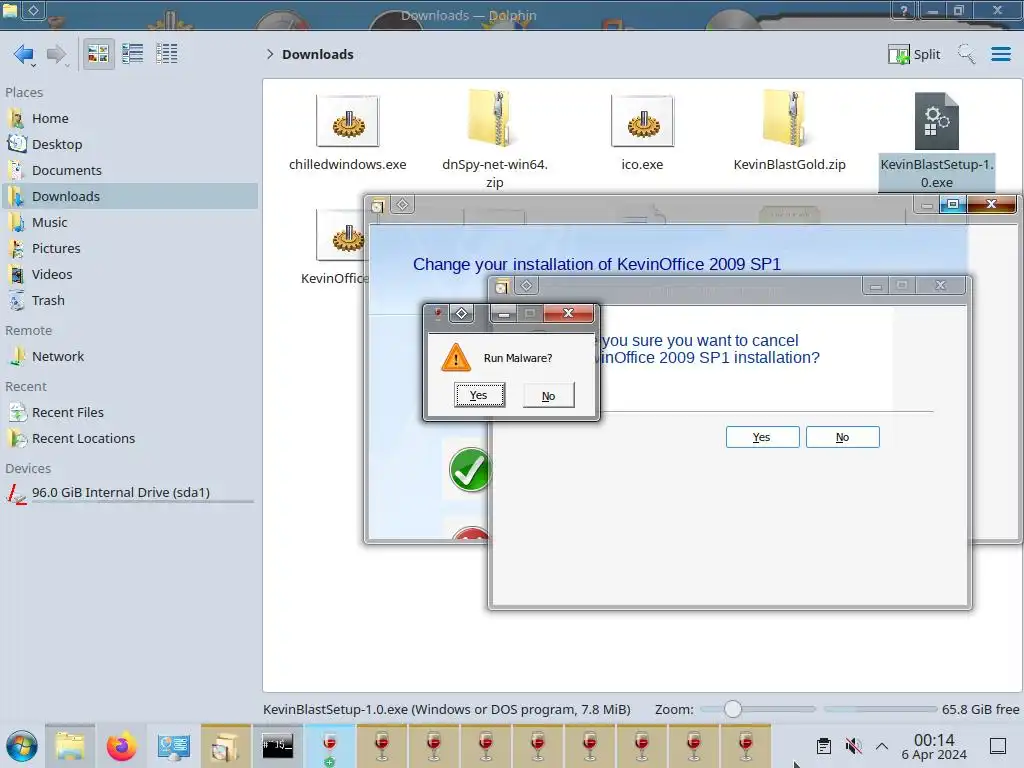
Task: Expand hidden system tray icons arrow
Action: pyautogui.click(x=882, y=746)
